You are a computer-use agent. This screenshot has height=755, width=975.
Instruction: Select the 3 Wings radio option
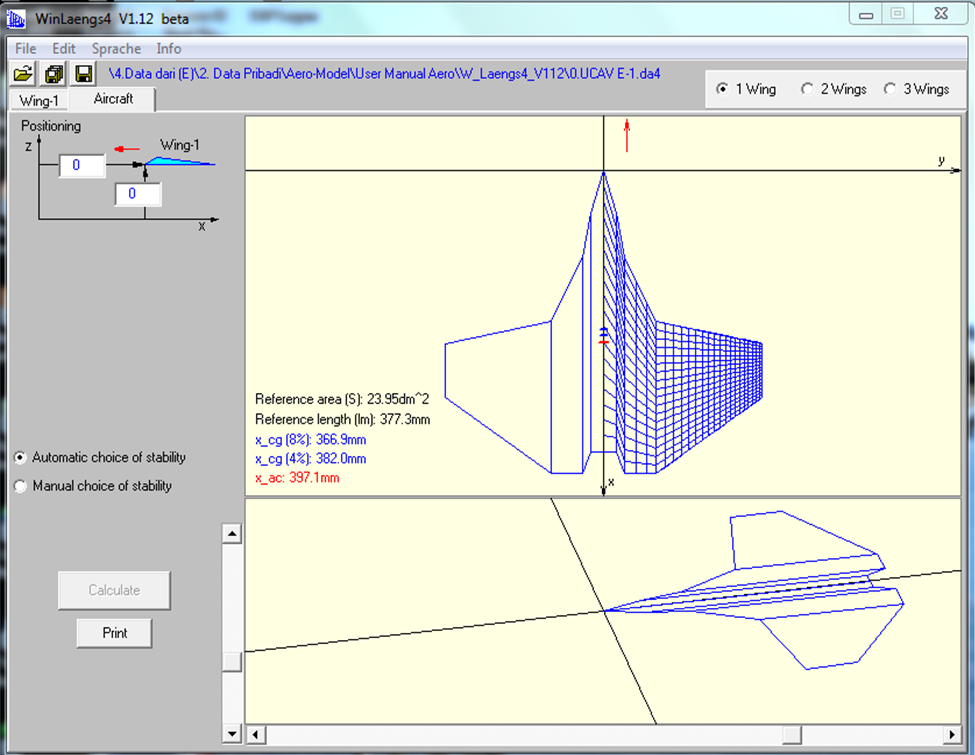(917, 89)
